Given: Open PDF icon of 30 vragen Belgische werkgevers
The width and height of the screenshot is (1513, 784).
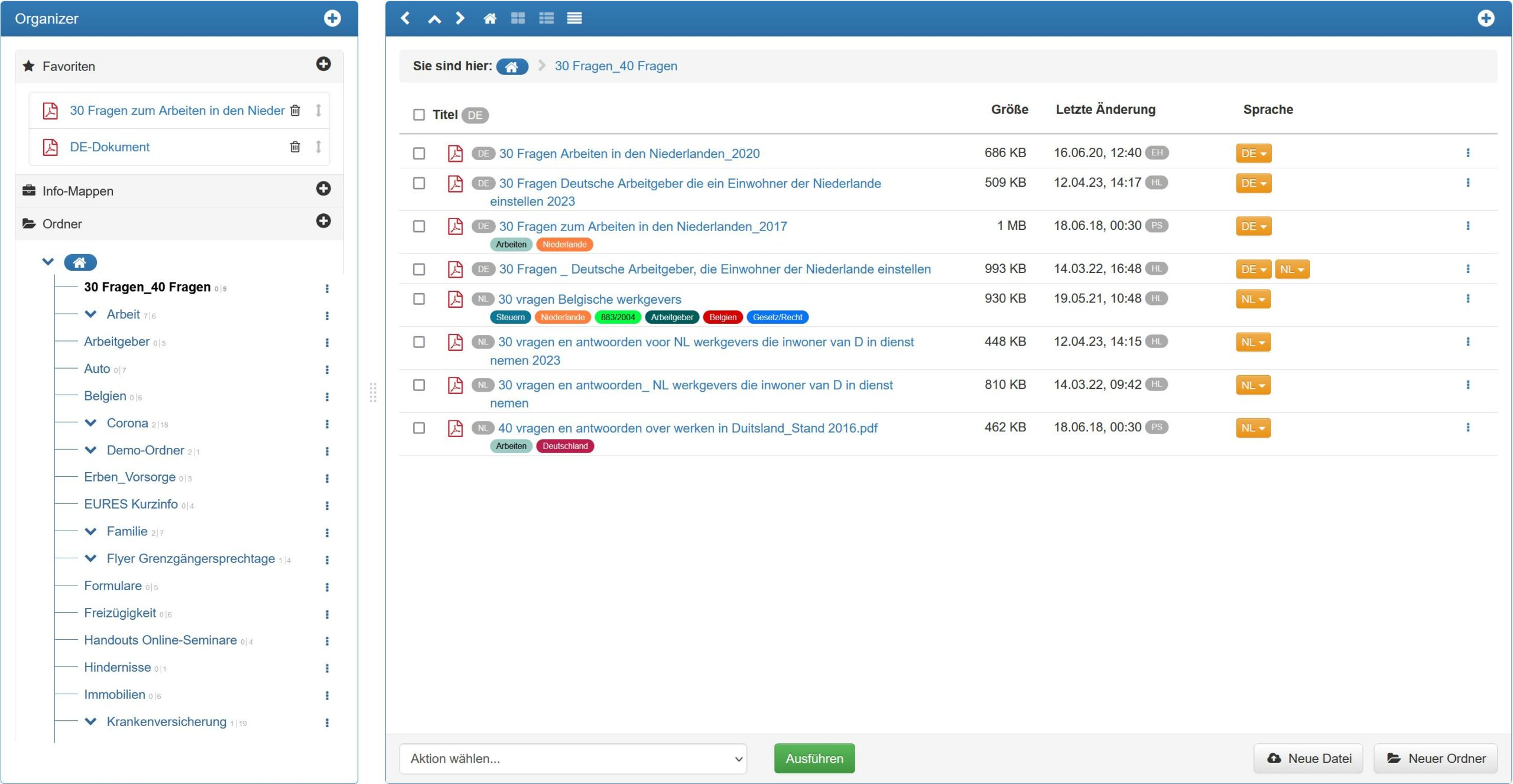Looking at the screenshot, I should [x=455, y=299].
